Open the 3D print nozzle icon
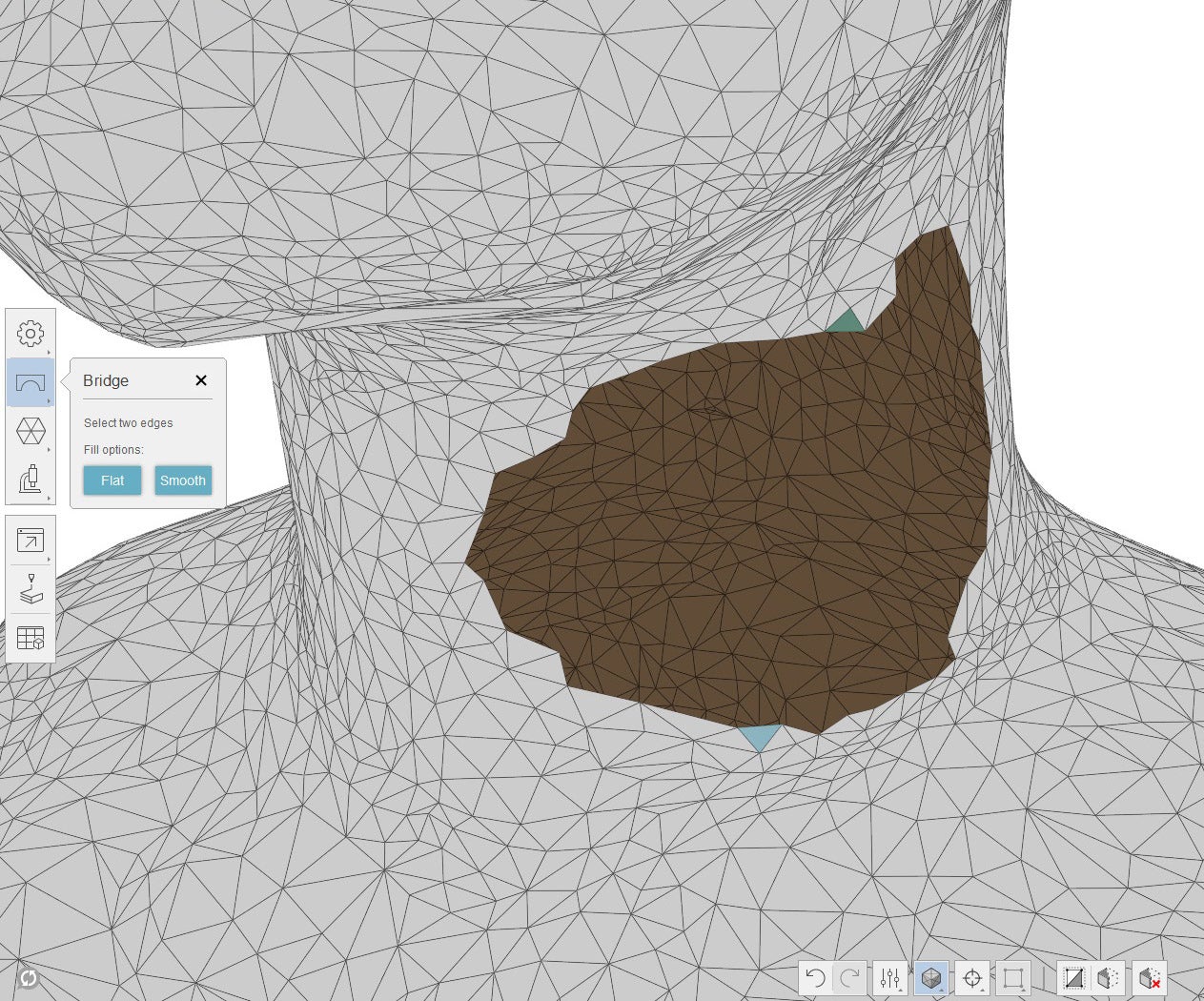This screenshot has width=1204, height=1001. (31, 588)
